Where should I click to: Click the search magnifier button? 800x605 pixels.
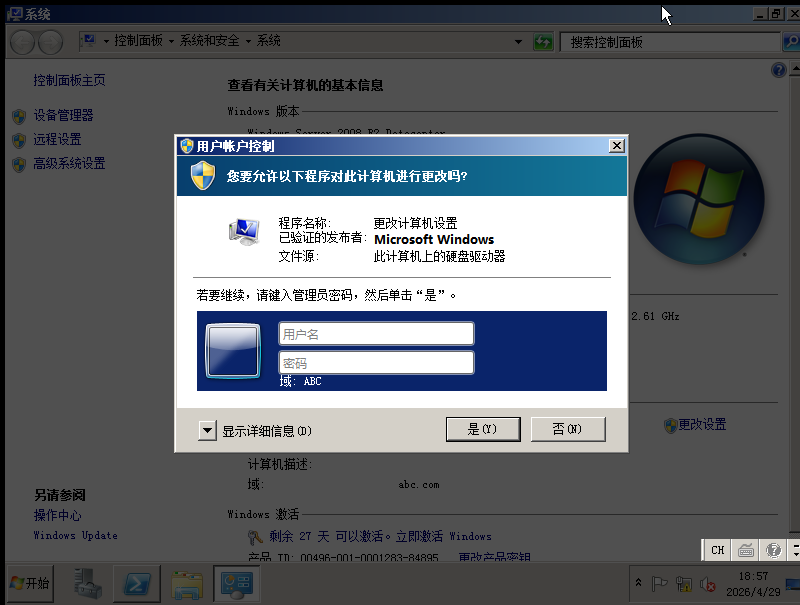(x=791, y=42)
